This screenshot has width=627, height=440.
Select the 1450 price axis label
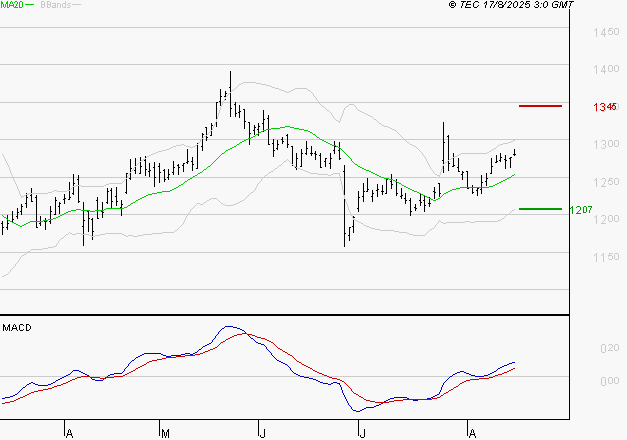click(x=603, y=34)
